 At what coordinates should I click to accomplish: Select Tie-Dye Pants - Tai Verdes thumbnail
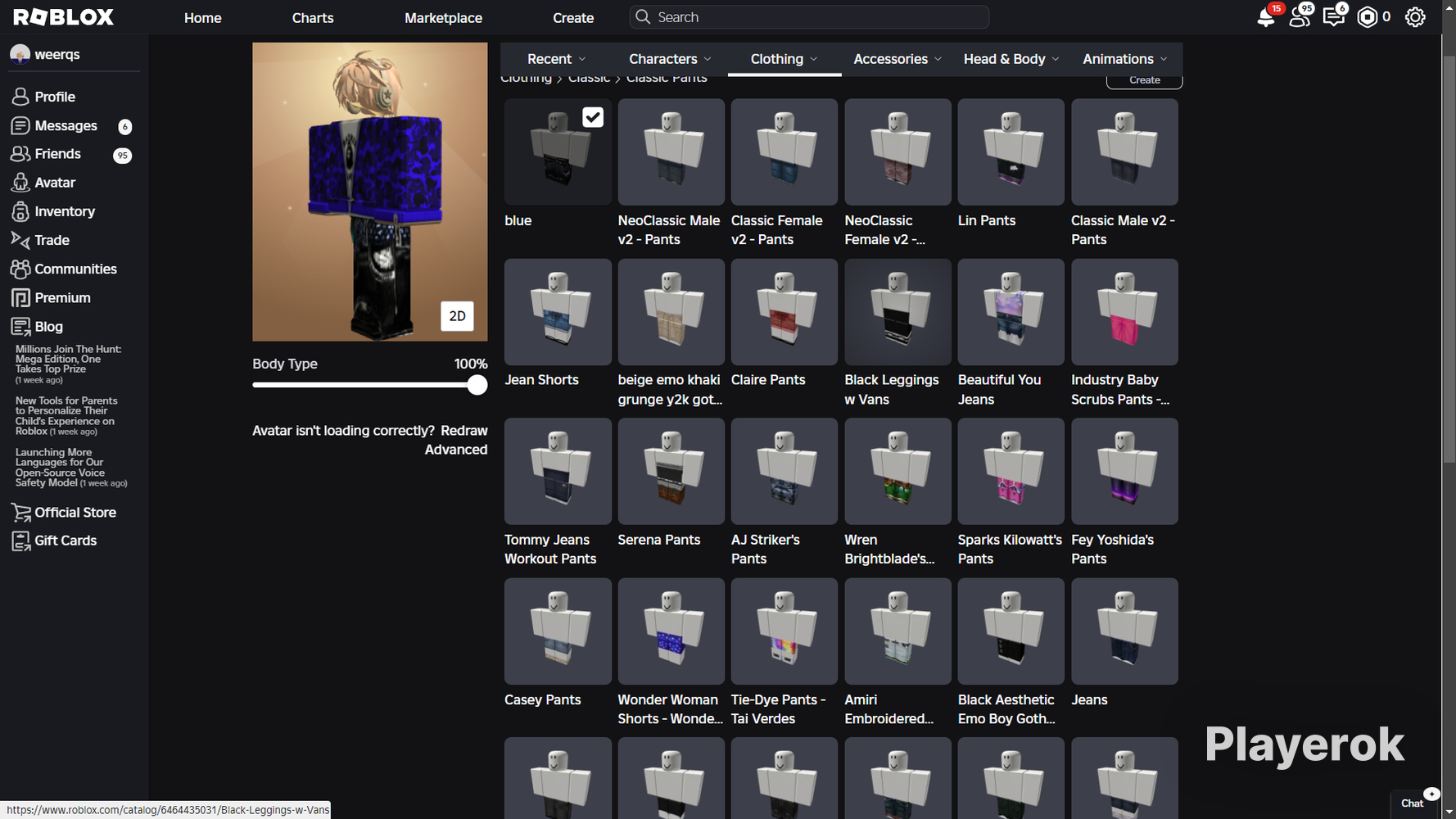pos(784,631)
